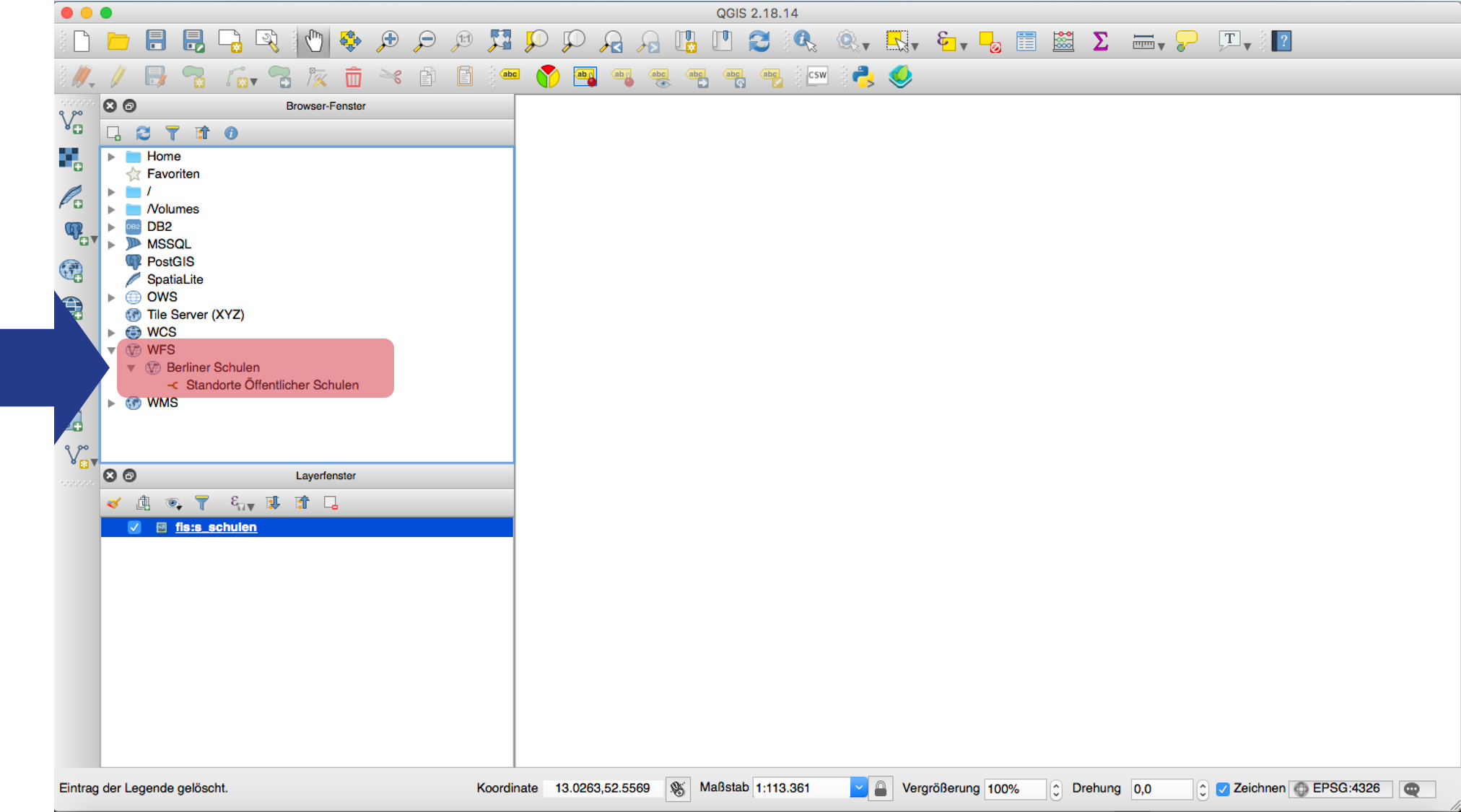
Task: Close the Browser-Fenster panel
Action: click(110, 106)
